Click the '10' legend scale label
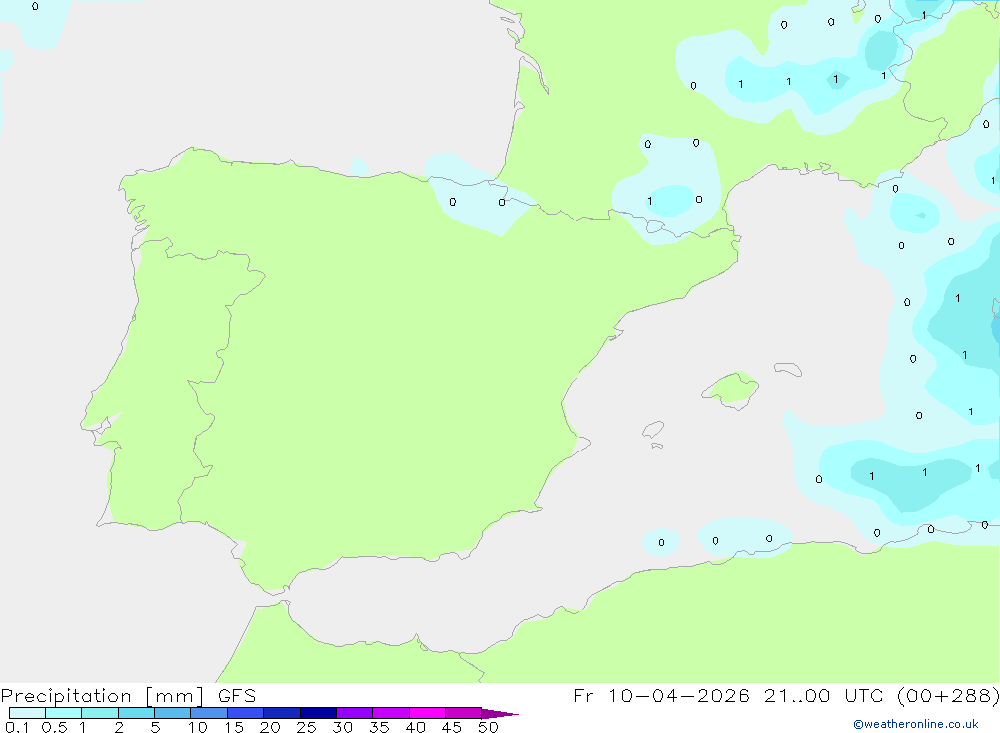1000x733 pixels. tap(198, 727)
